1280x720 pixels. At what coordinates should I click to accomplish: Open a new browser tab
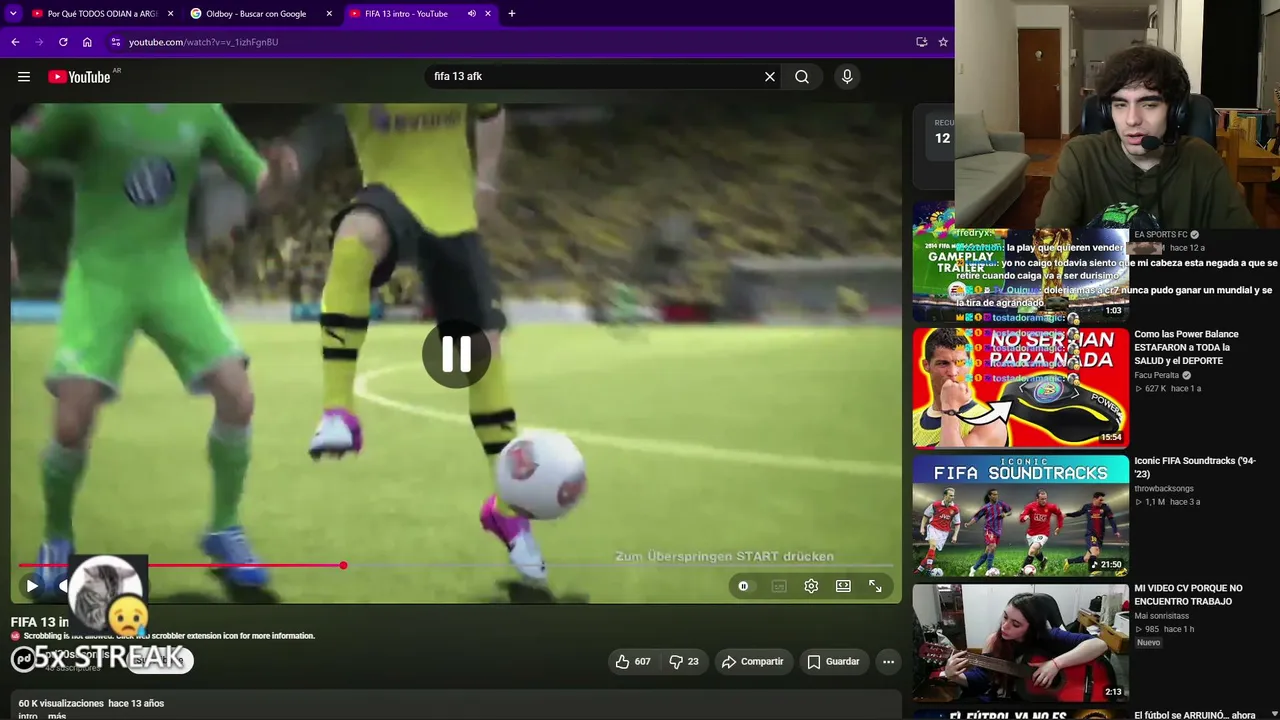(x=512, y=14)
